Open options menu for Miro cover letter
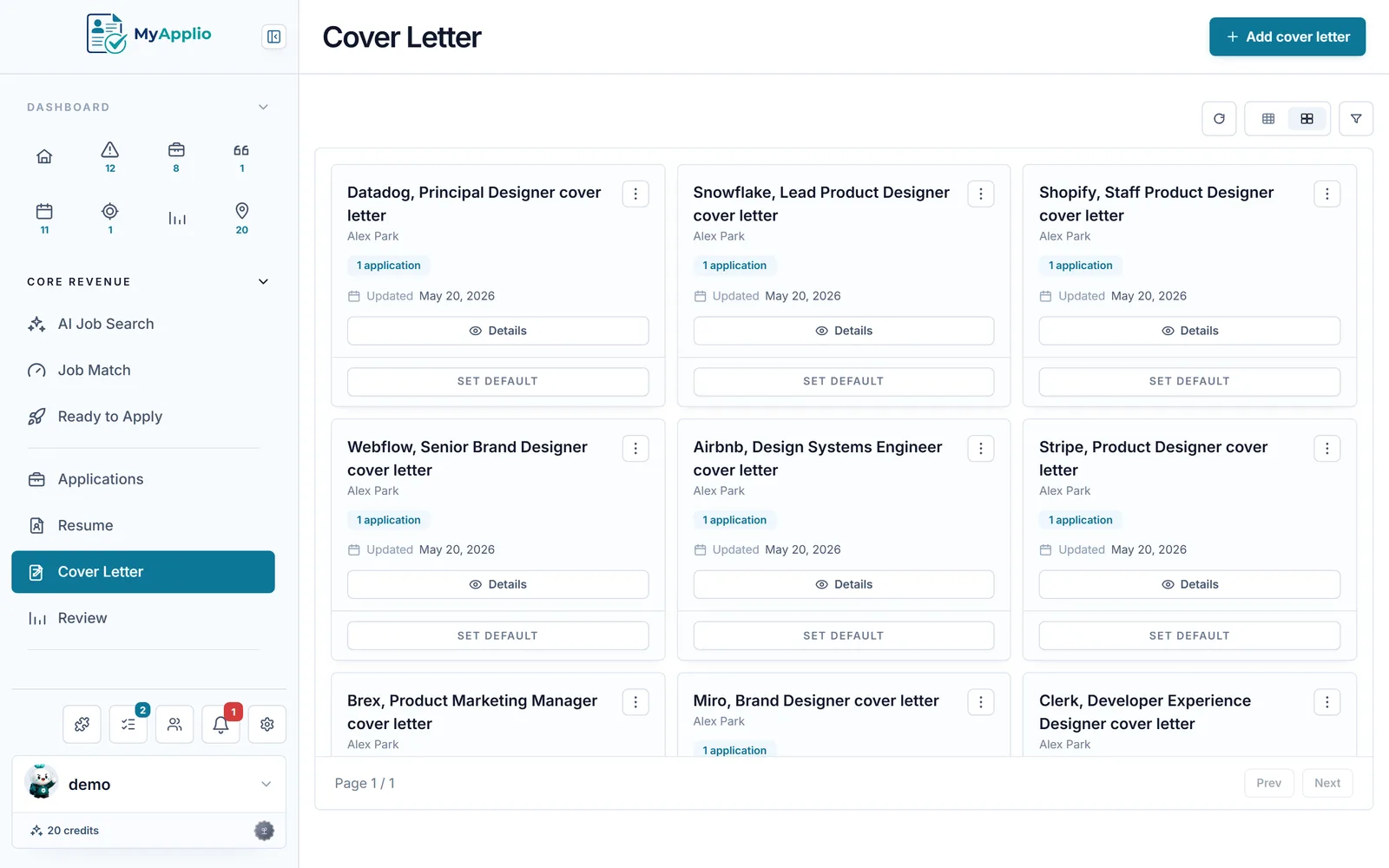 click(981, 701)
